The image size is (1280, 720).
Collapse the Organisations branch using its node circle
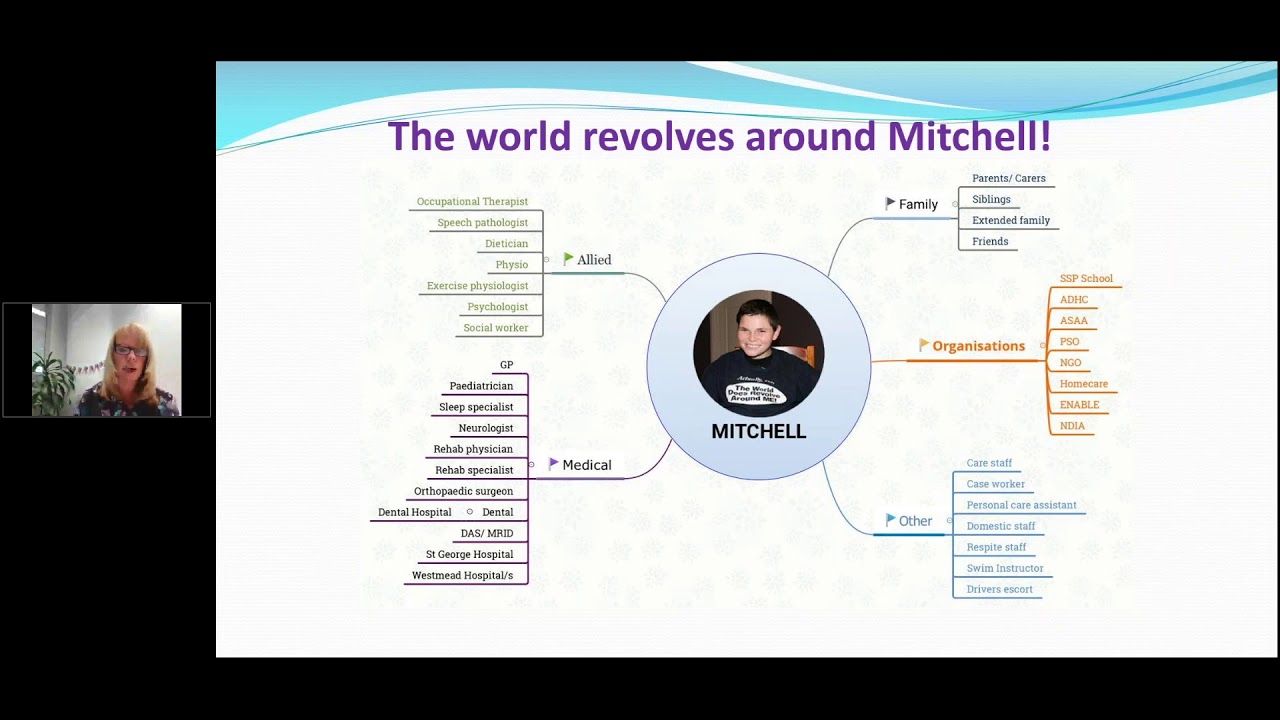pyautogui.click(x=1043, y=346)
